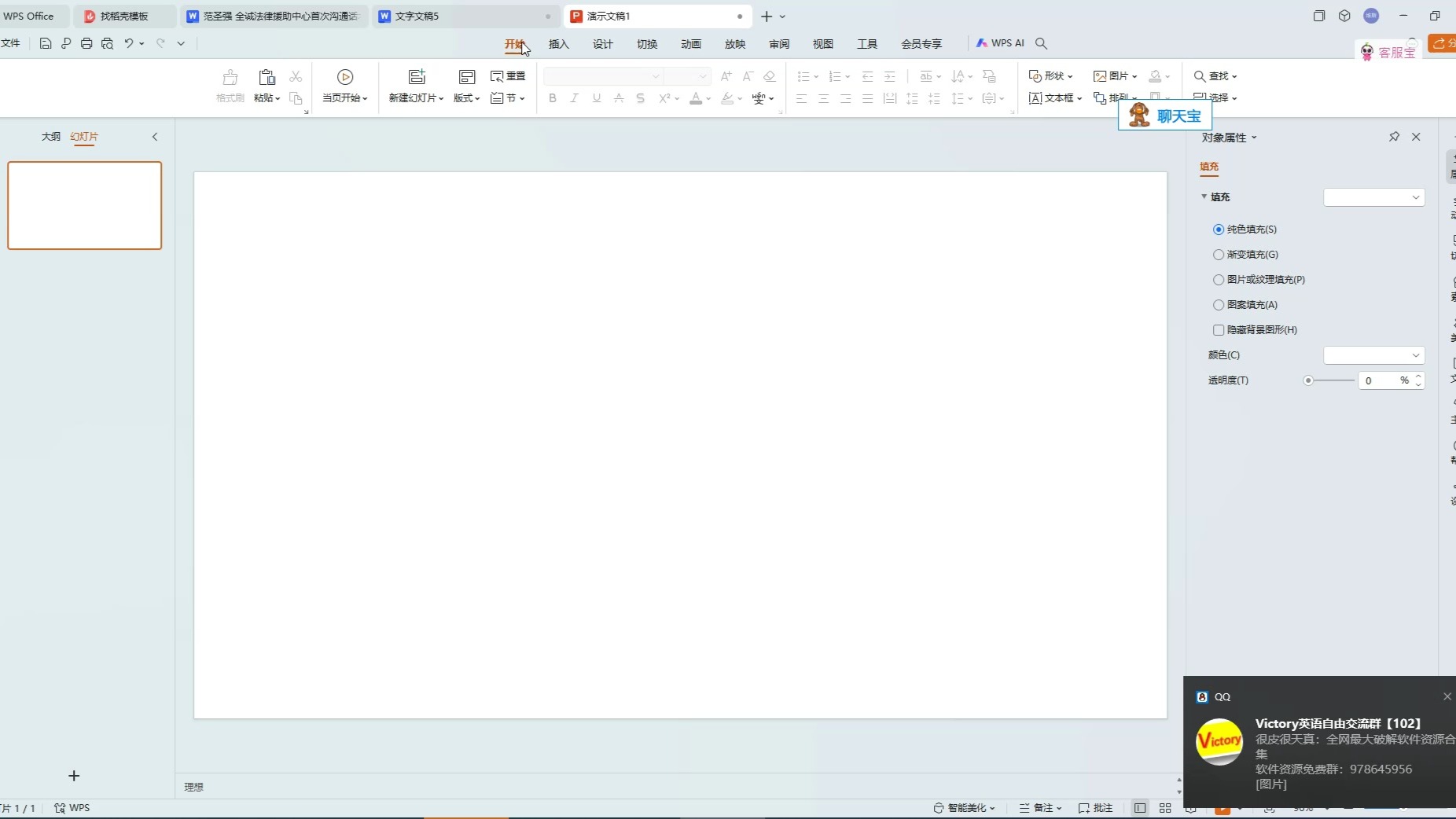Image resolution: width=1456 pixels, height=819 pixels.
Task: Center align the text
Action: click(x=824, y=98)
